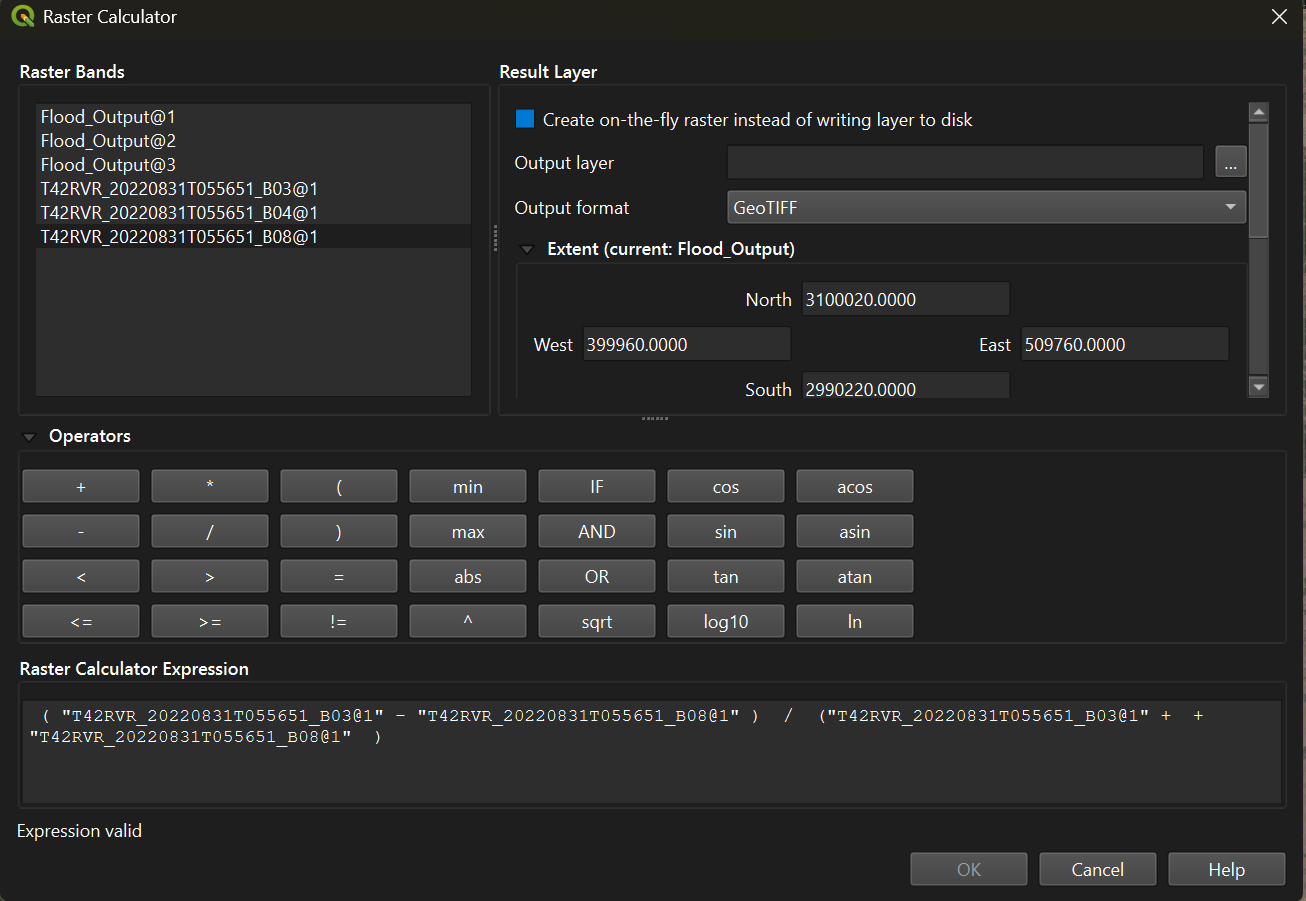Screen dimensions: 1306x901
Task: Click the ln operator button
Action: tap(855, 622)
